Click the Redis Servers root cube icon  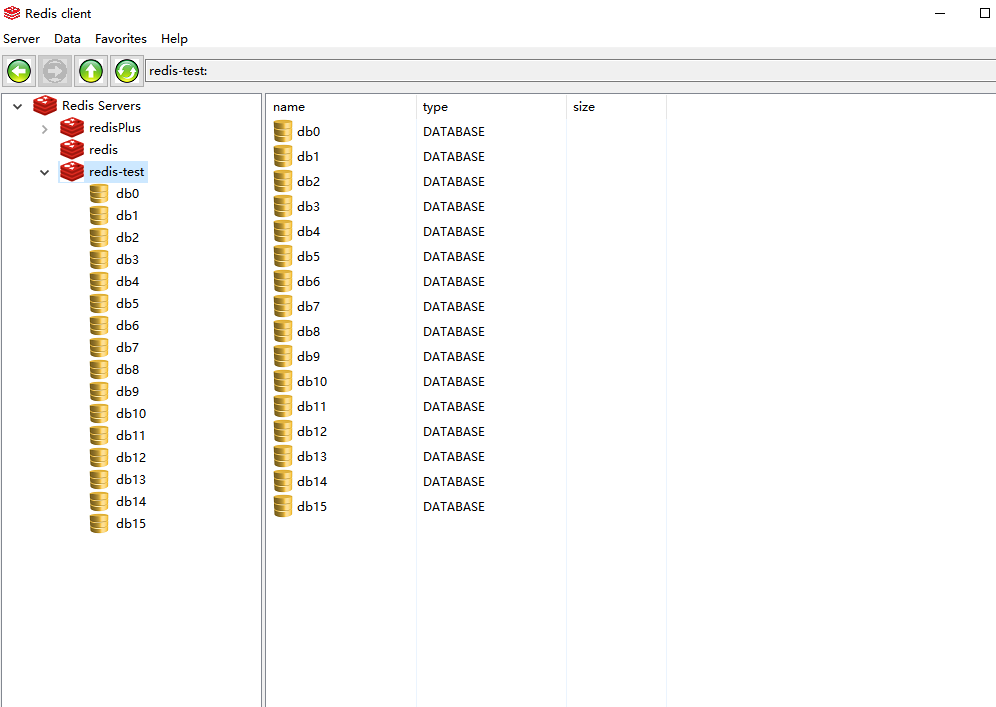(x=44, y=105)
